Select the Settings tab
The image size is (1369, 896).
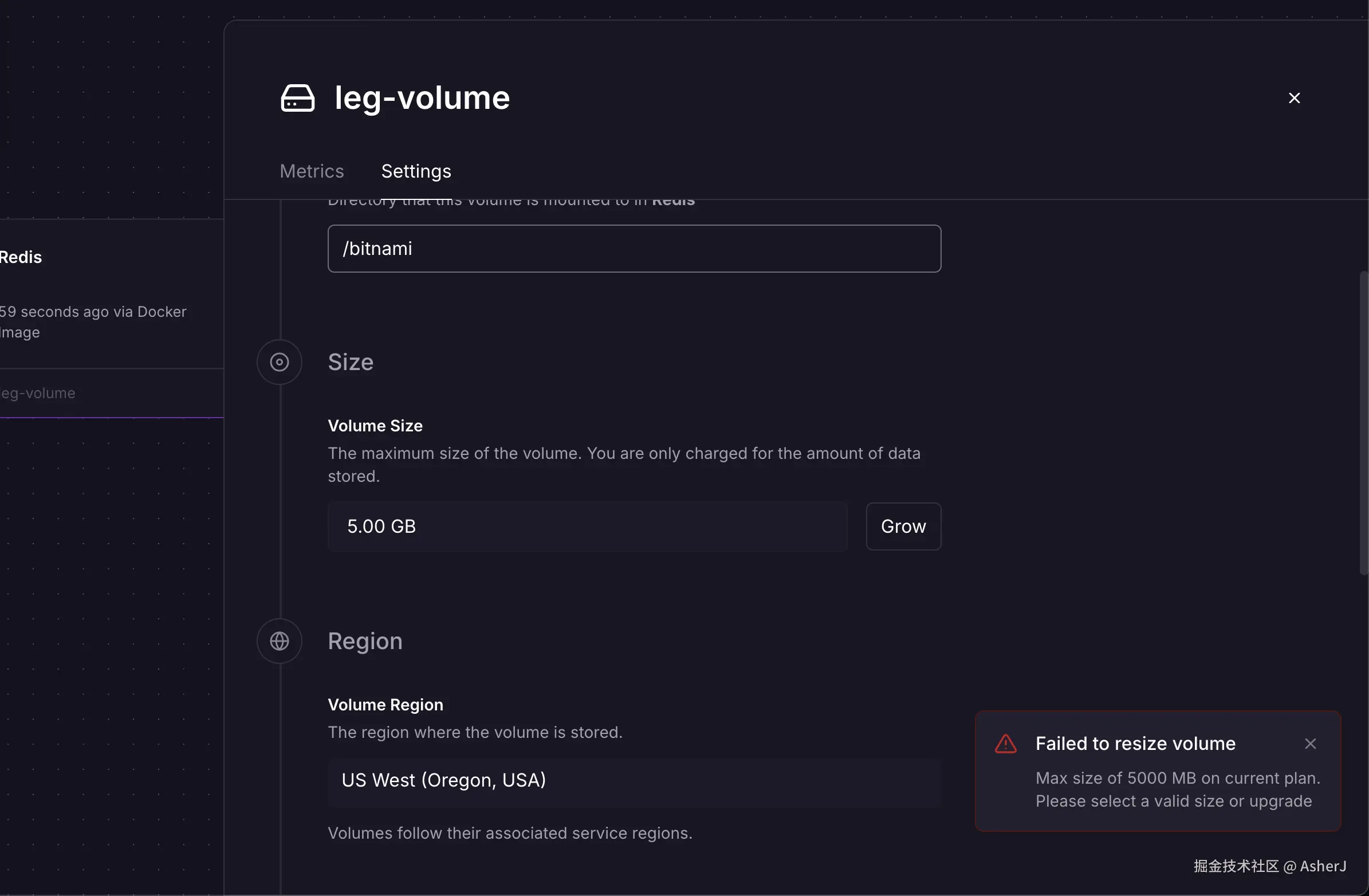click(416, 171)
